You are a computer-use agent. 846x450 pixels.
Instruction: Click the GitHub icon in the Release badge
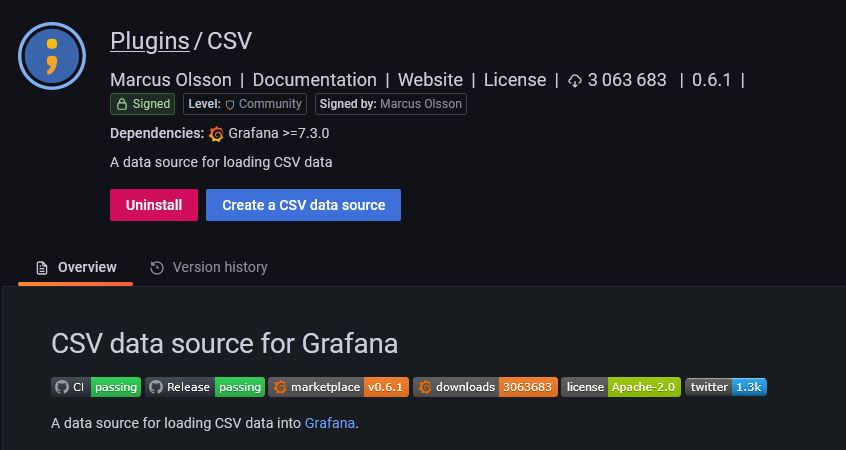coord(156,387)
